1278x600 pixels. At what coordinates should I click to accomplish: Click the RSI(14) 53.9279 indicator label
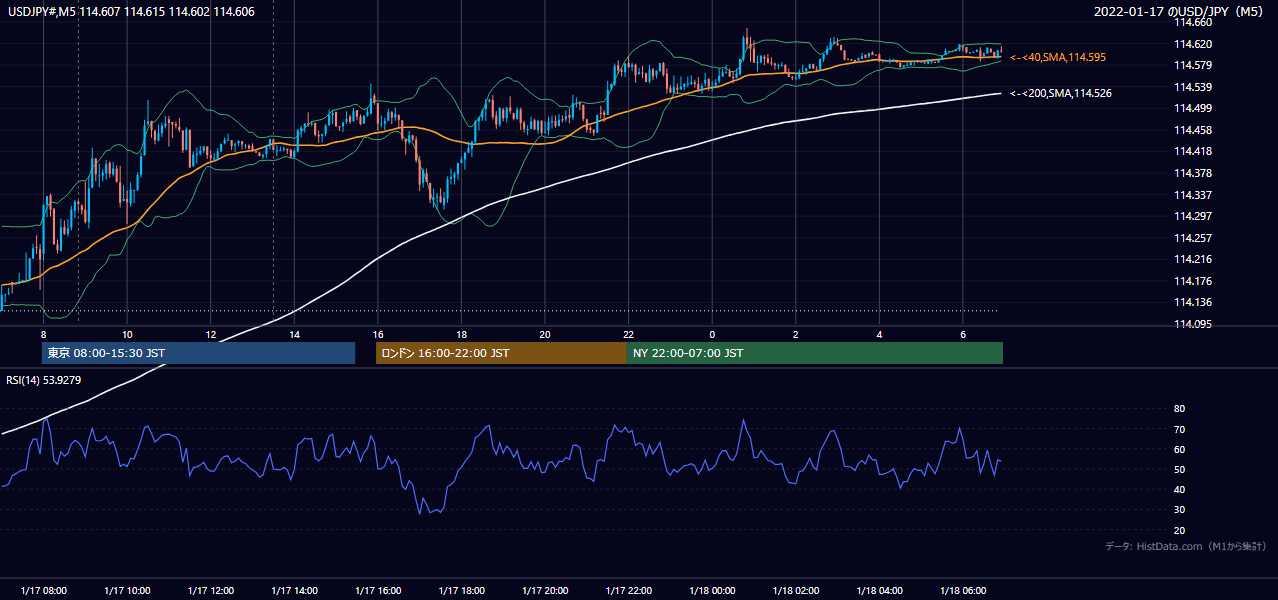coord(44,380)
